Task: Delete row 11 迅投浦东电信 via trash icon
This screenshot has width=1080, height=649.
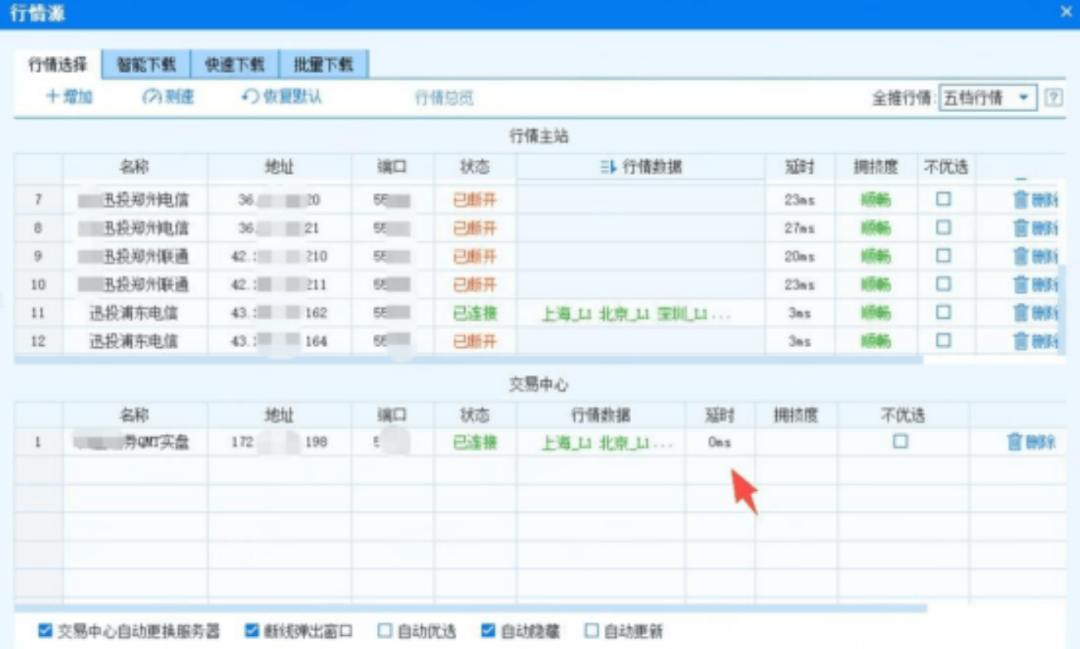Action: coord(1021,313)
